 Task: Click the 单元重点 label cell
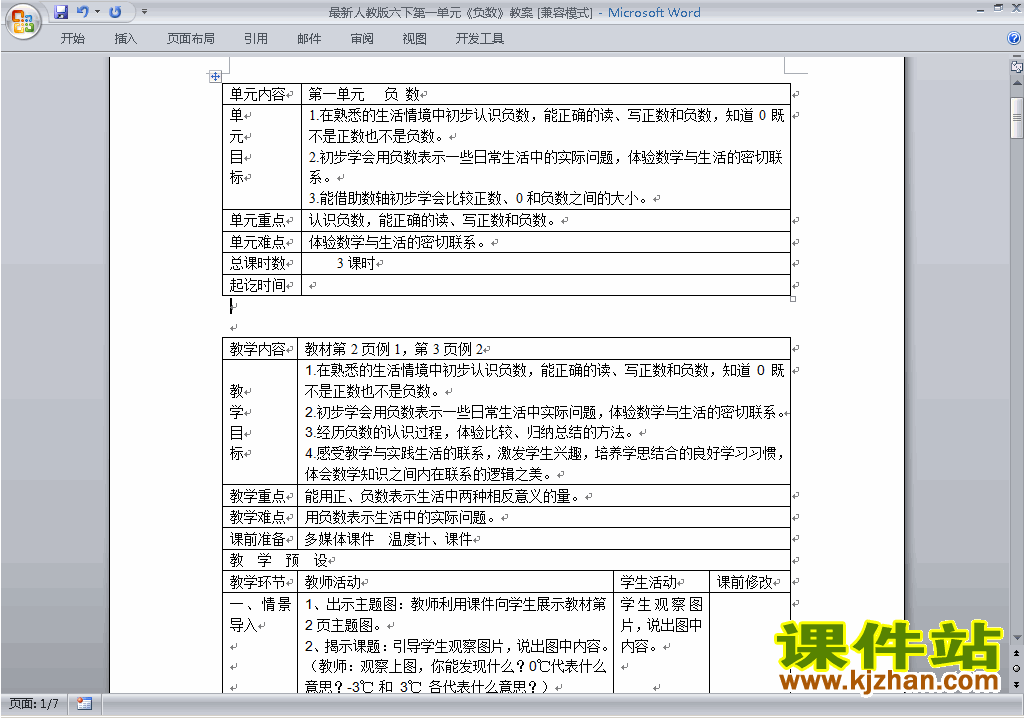click(262, 220)
